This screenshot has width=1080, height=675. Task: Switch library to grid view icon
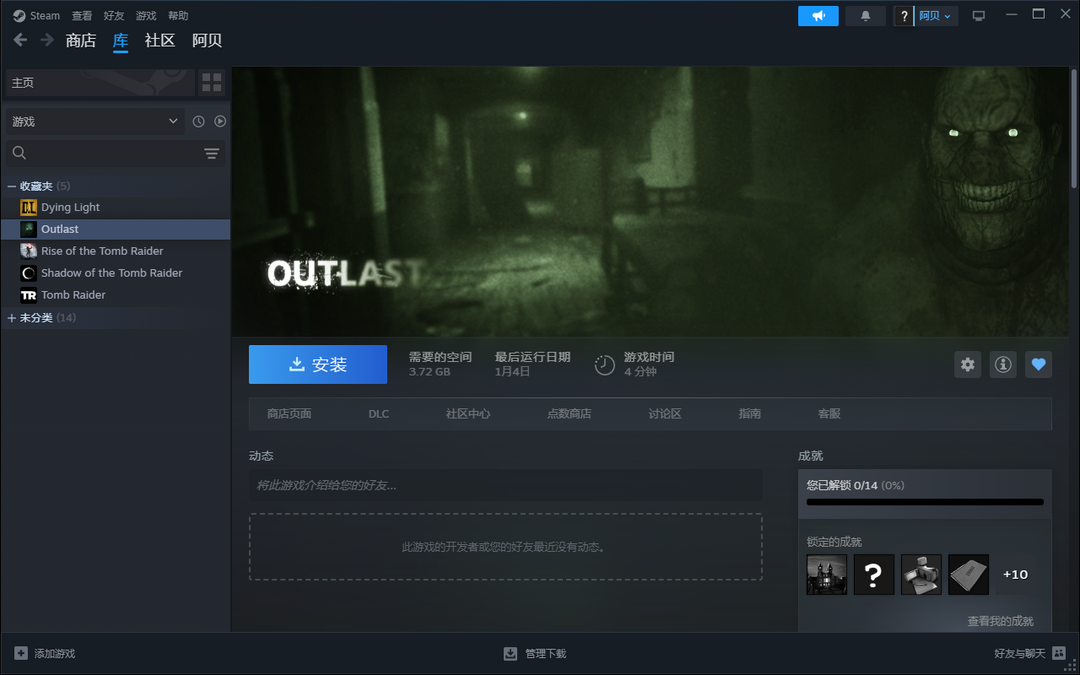(211, 82)
